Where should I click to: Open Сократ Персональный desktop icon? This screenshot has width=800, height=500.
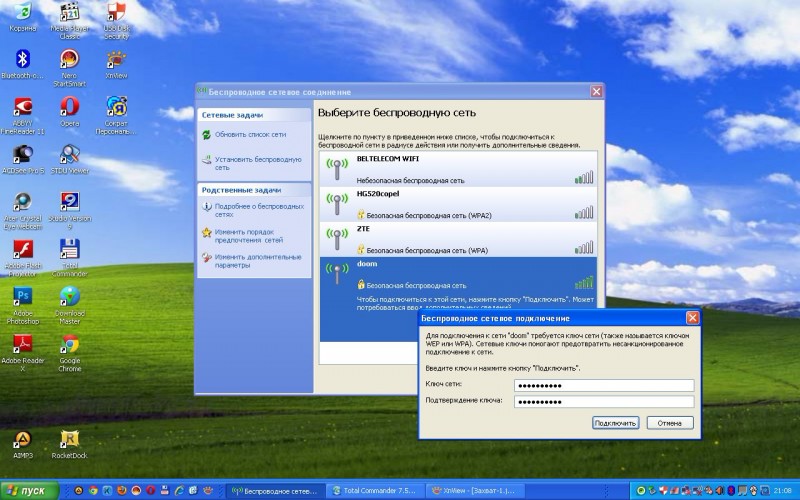116,115
